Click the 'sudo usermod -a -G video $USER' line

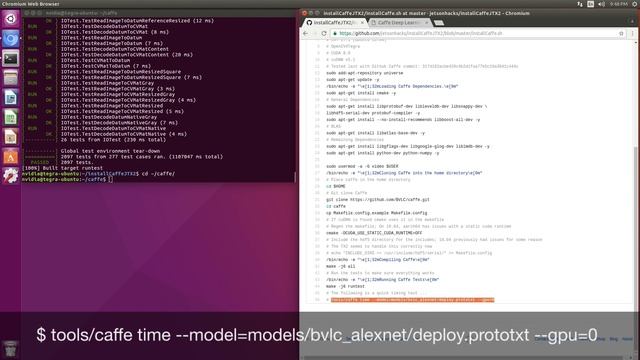pos(362,167)
